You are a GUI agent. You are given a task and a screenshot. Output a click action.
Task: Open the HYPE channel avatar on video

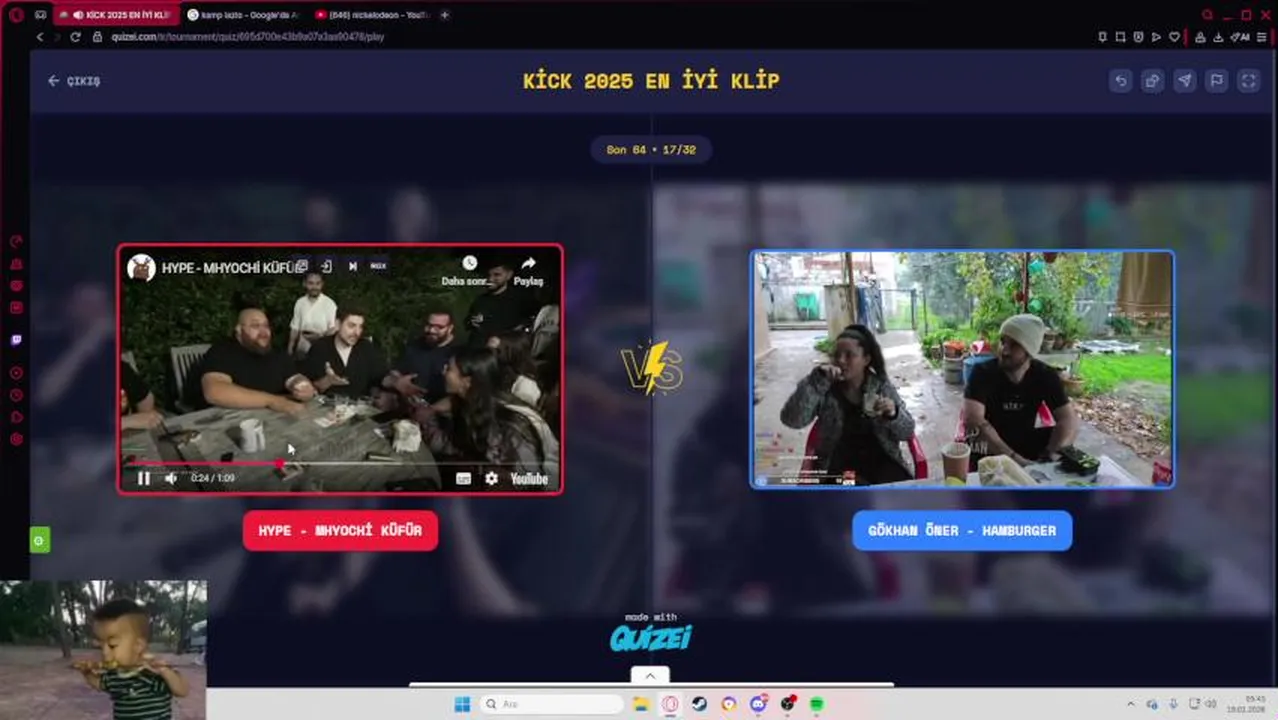[141, 268]
